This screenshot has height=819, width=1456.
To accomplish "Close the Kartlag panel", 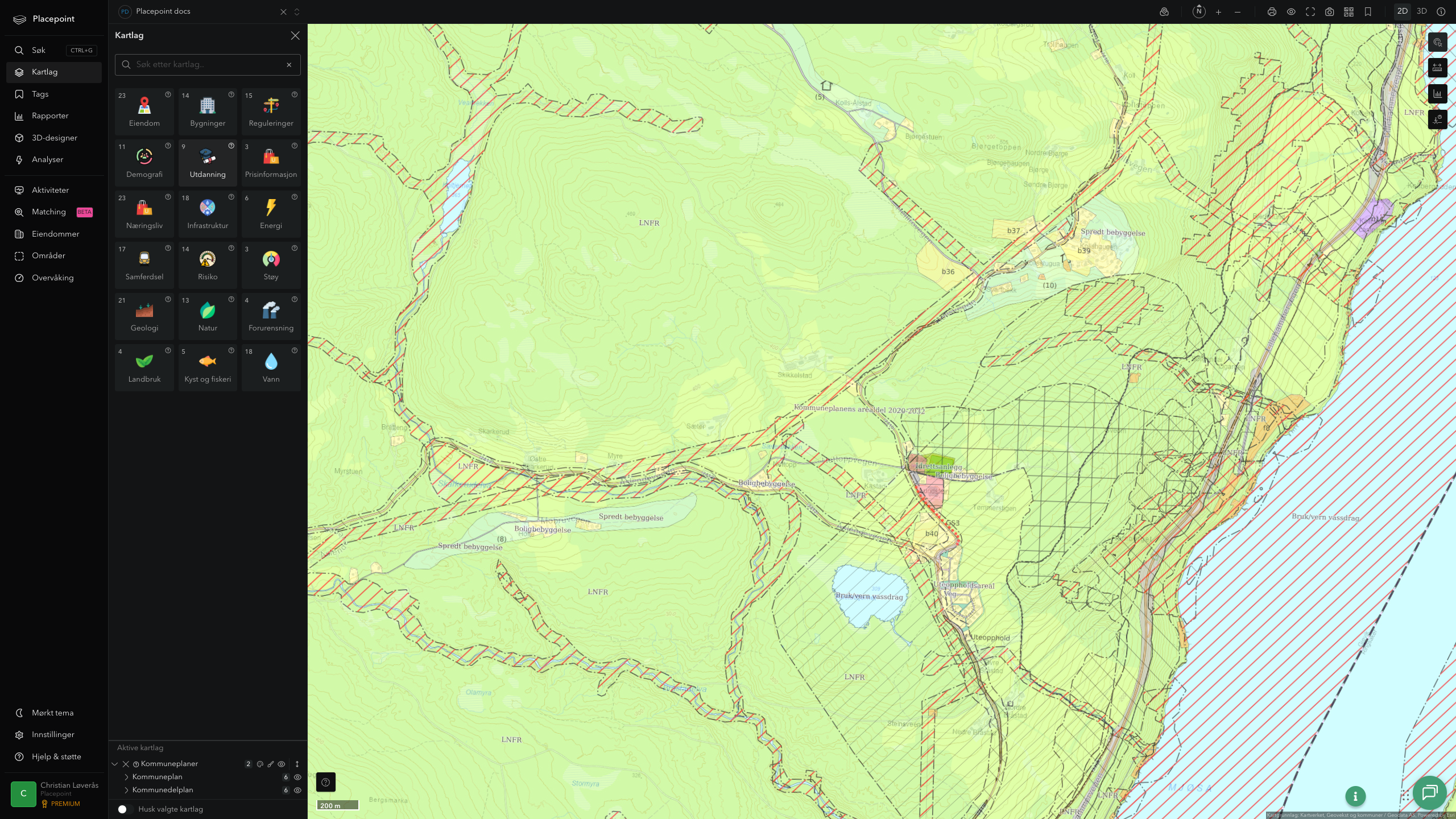I will (x=295, y=35).
